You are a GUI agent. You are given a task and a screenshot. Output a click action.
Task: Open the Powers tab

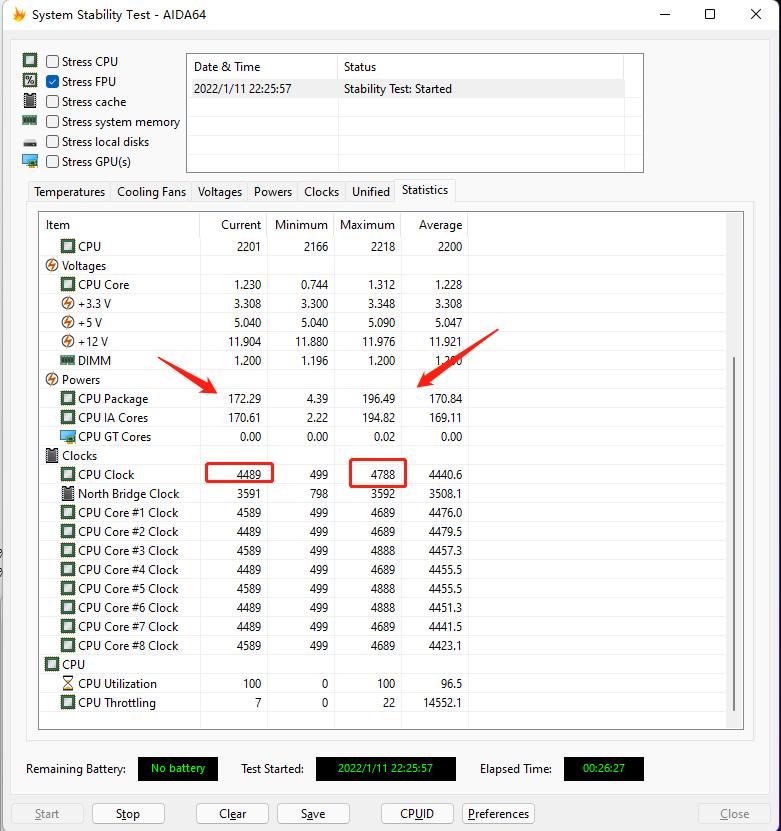coord(273,191)
